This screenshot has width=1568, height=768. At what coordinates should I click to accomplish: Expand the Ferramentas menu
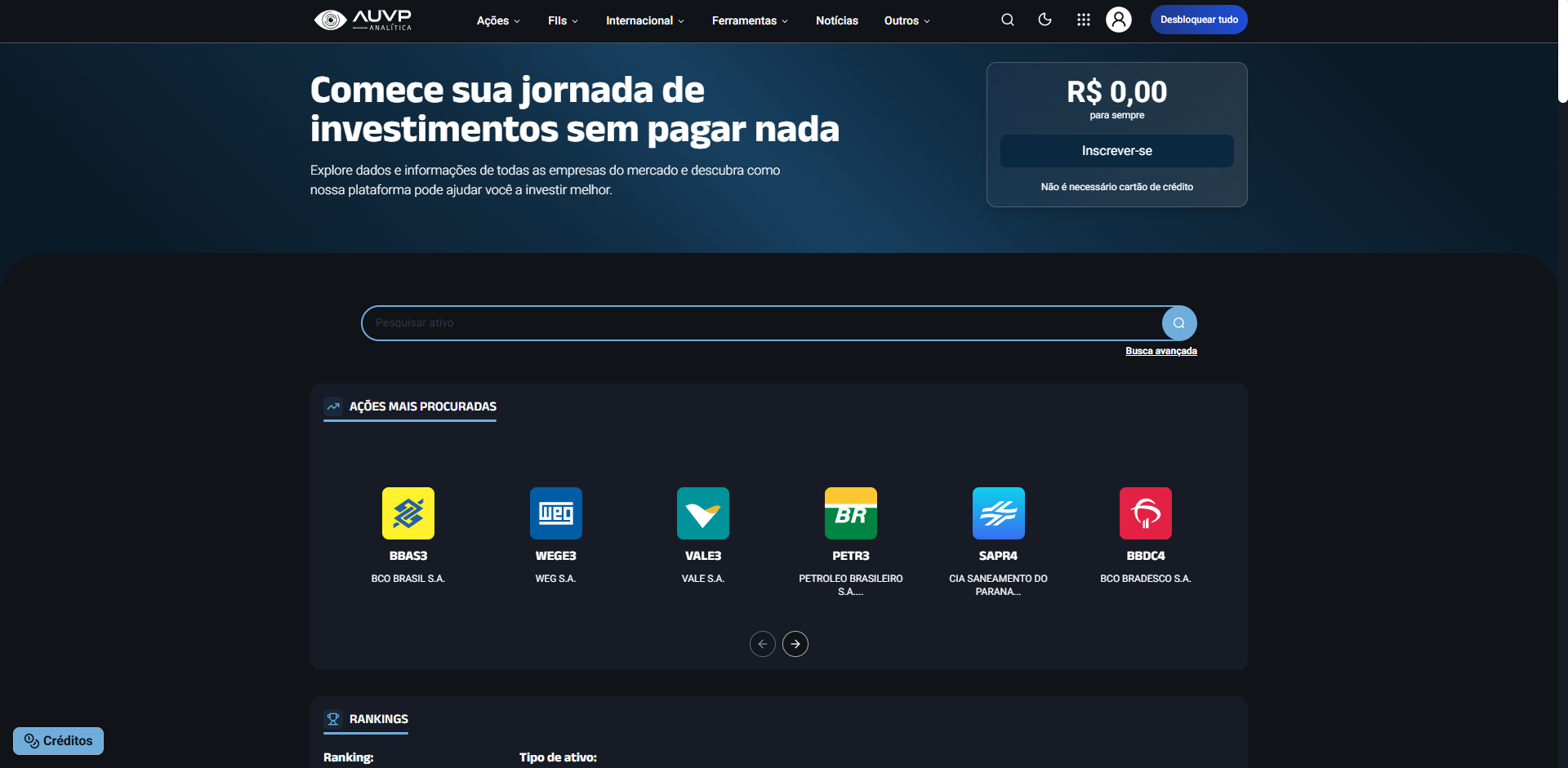coord(750,20)
